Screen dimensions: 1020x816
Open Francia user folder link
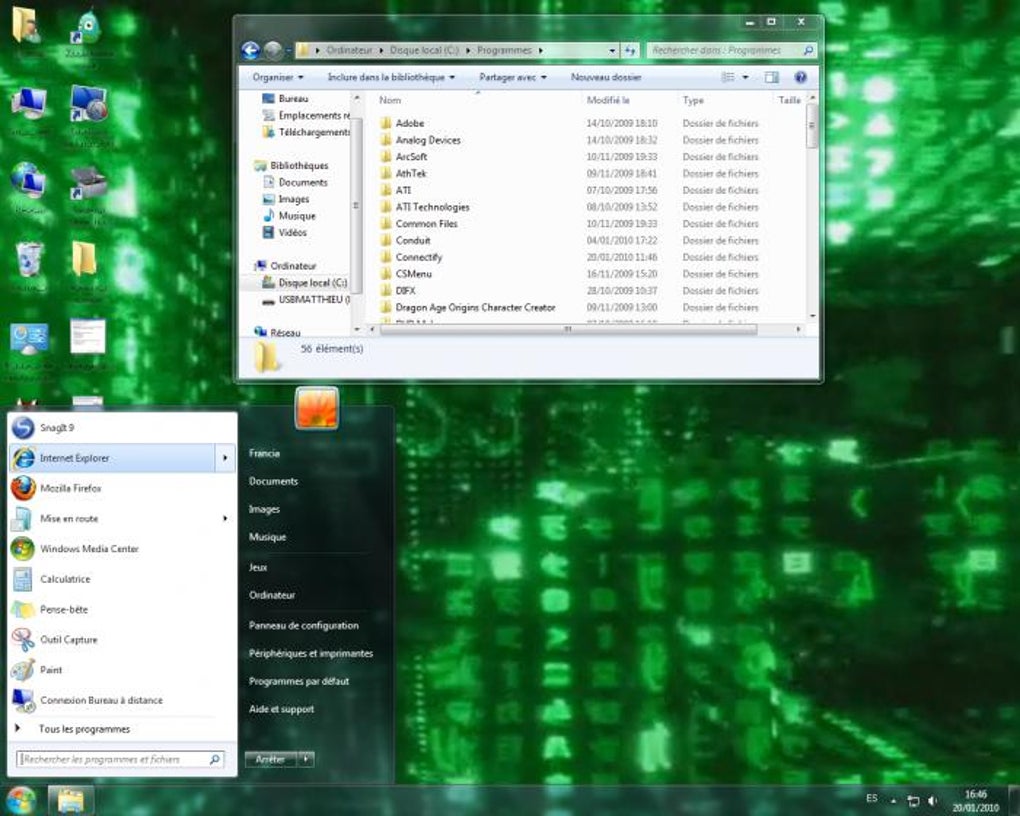click(264, 454)
